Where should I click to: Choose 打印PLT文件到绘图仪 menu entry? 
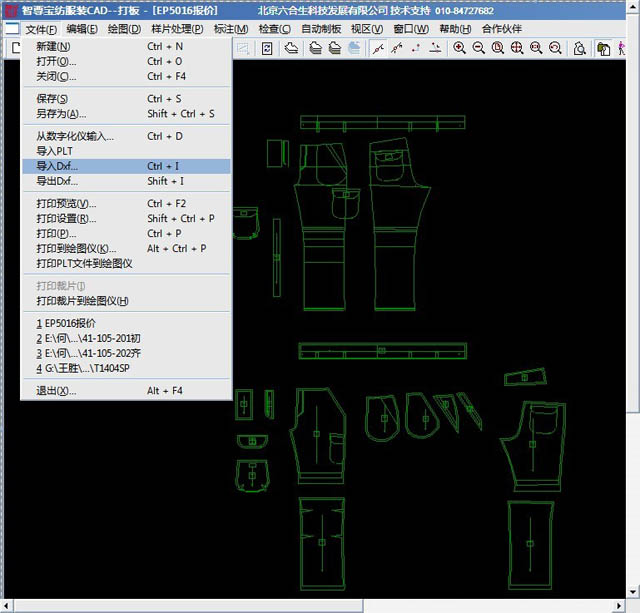coord(127,264)
